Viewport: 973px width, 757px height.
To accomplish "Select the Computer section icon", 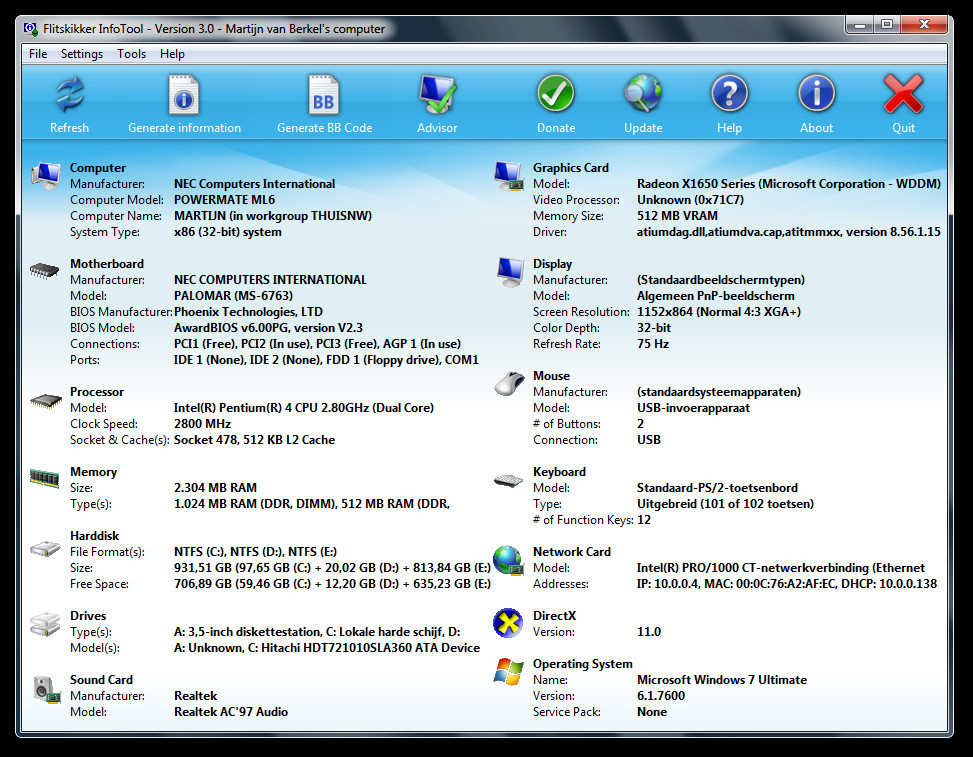I will [x=46, y=176].
